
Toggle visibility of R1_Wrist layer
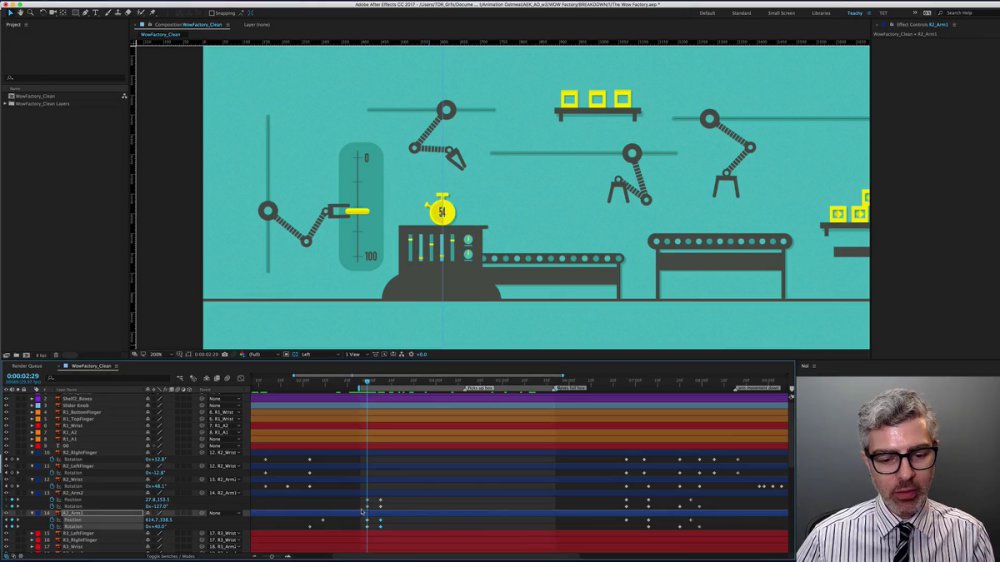(x=6, y=425)
